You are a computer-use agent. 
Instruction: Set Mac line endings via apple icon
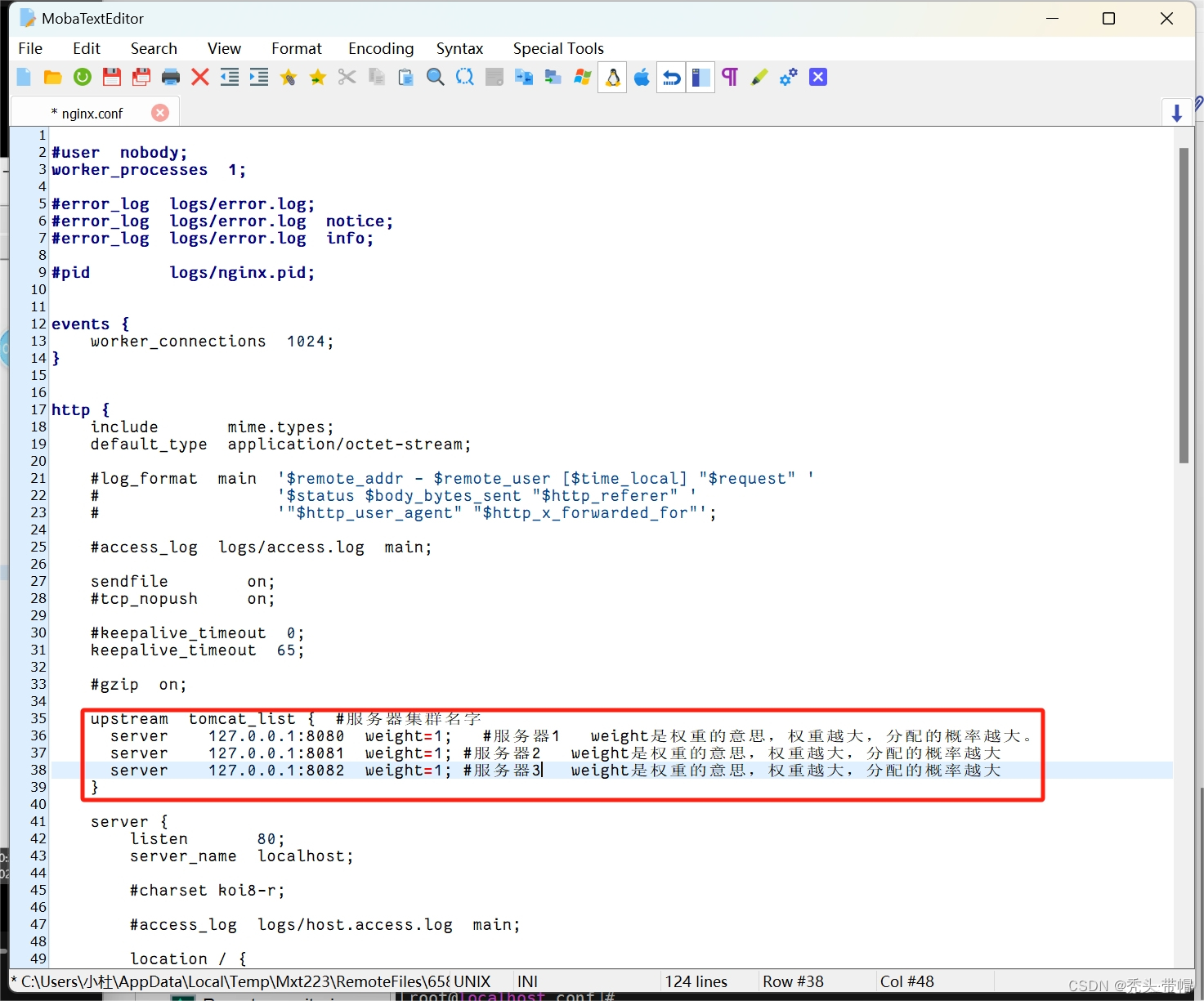pyautogui.click(x=642, y=78)
